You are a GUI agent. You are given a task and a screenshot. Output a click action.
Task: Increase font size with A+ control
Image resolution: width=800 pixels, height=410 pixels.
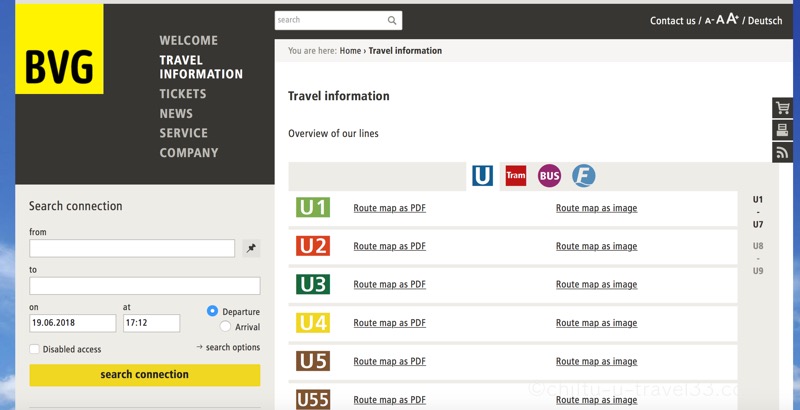733,19
